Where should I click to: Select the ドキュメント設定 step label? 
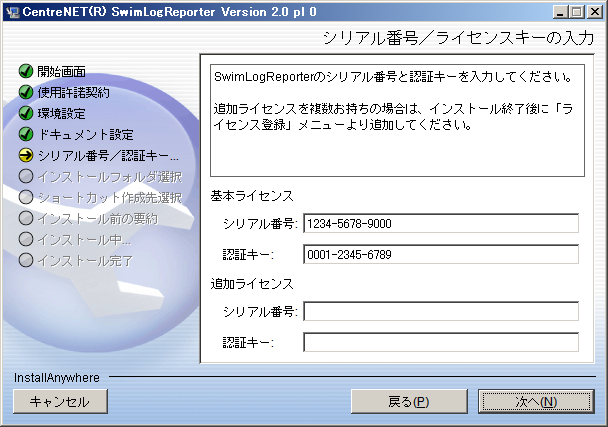click(85, 135)
